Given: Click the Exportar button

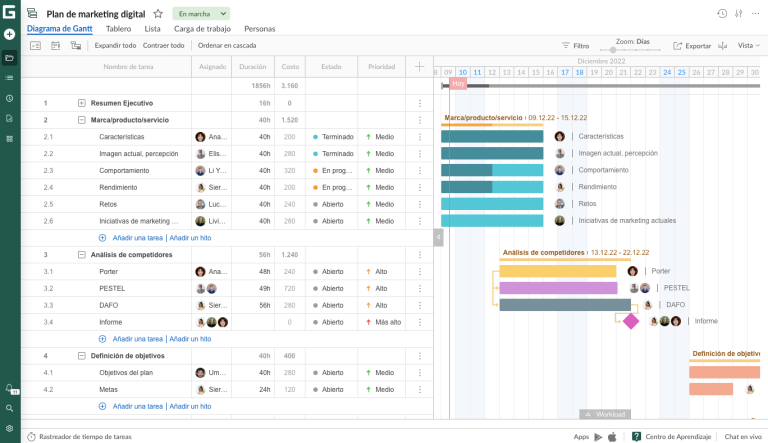Looking at the screenshot, I should [692, 46].
